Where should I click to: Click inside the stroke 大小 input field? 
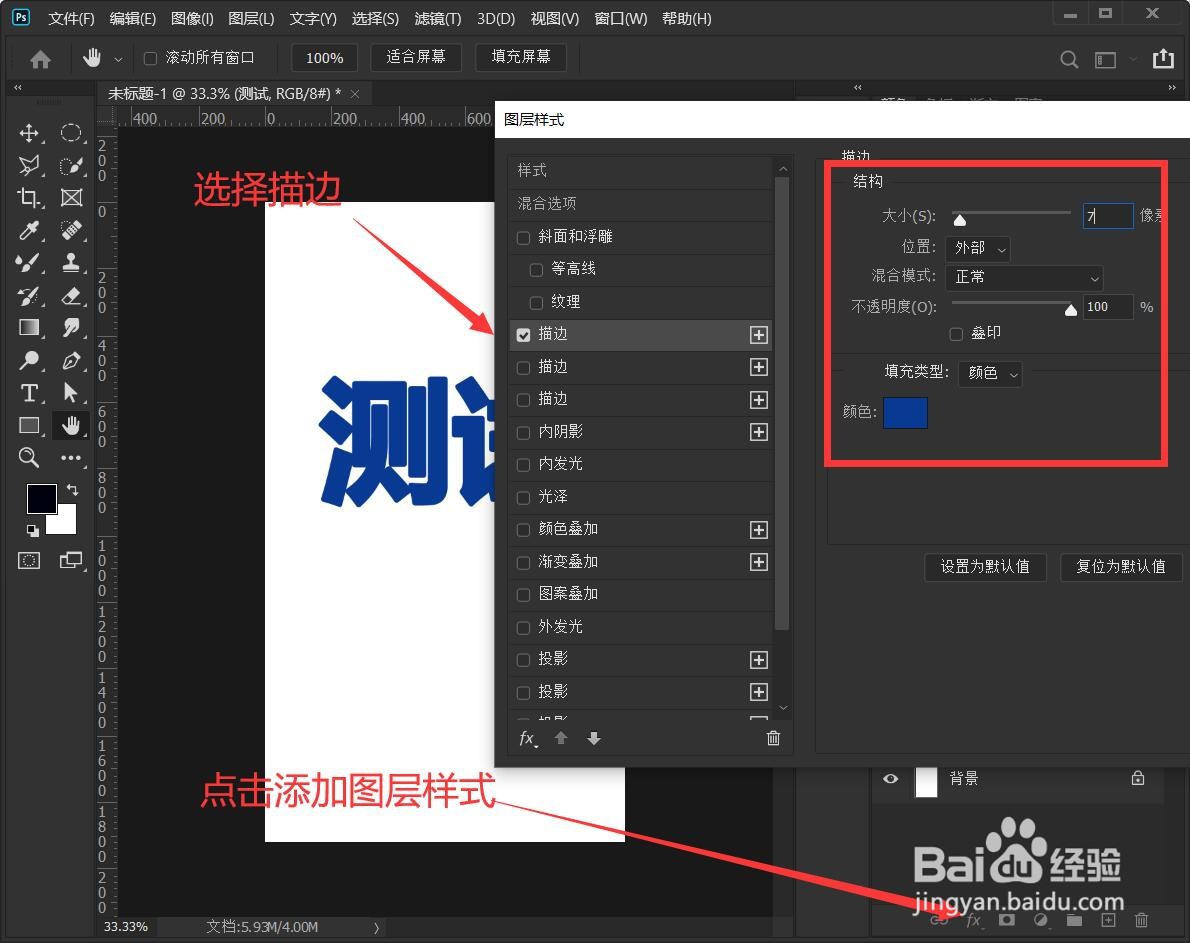click(x=1107, y=215)
